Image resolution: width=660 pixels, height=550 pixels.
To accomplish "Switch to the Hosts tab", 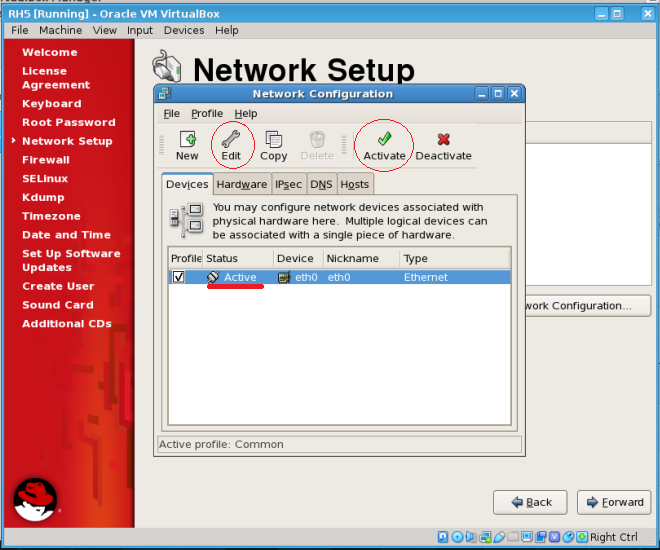I will pos(354,184).
